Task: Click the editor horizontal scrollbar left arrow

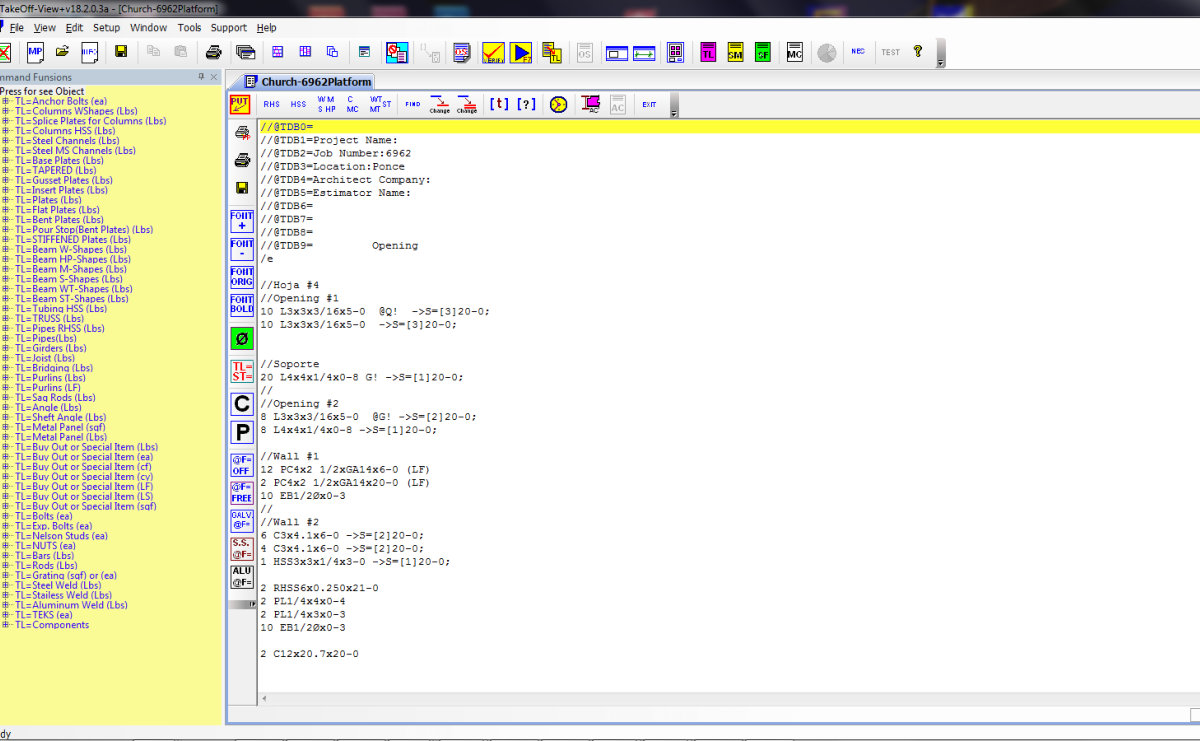Action: tap(264, 699)
